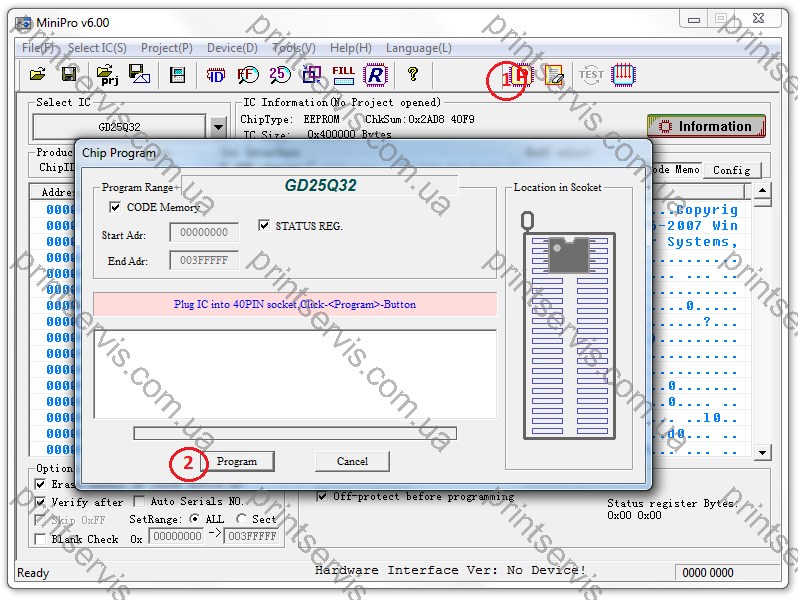The width and height of the screenshot is (798, 600).
Task: Click the 'ChkSum:0x2AD8 40F9' text
Action: pyautogui.click(x=420, y=119)
